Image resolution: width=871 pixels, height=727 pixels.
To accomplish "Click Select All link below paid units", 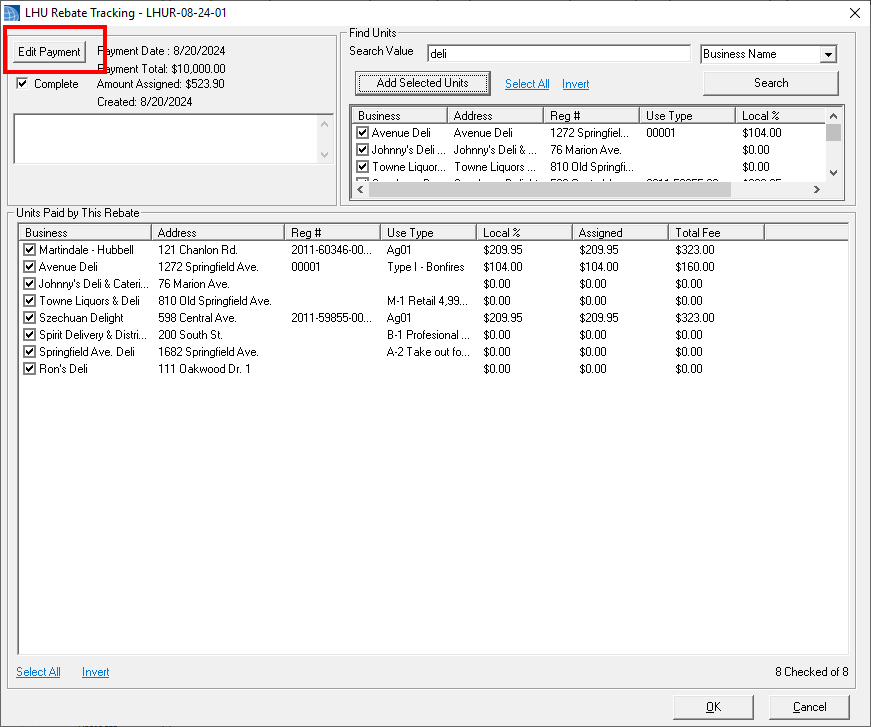I will (38, 672).
